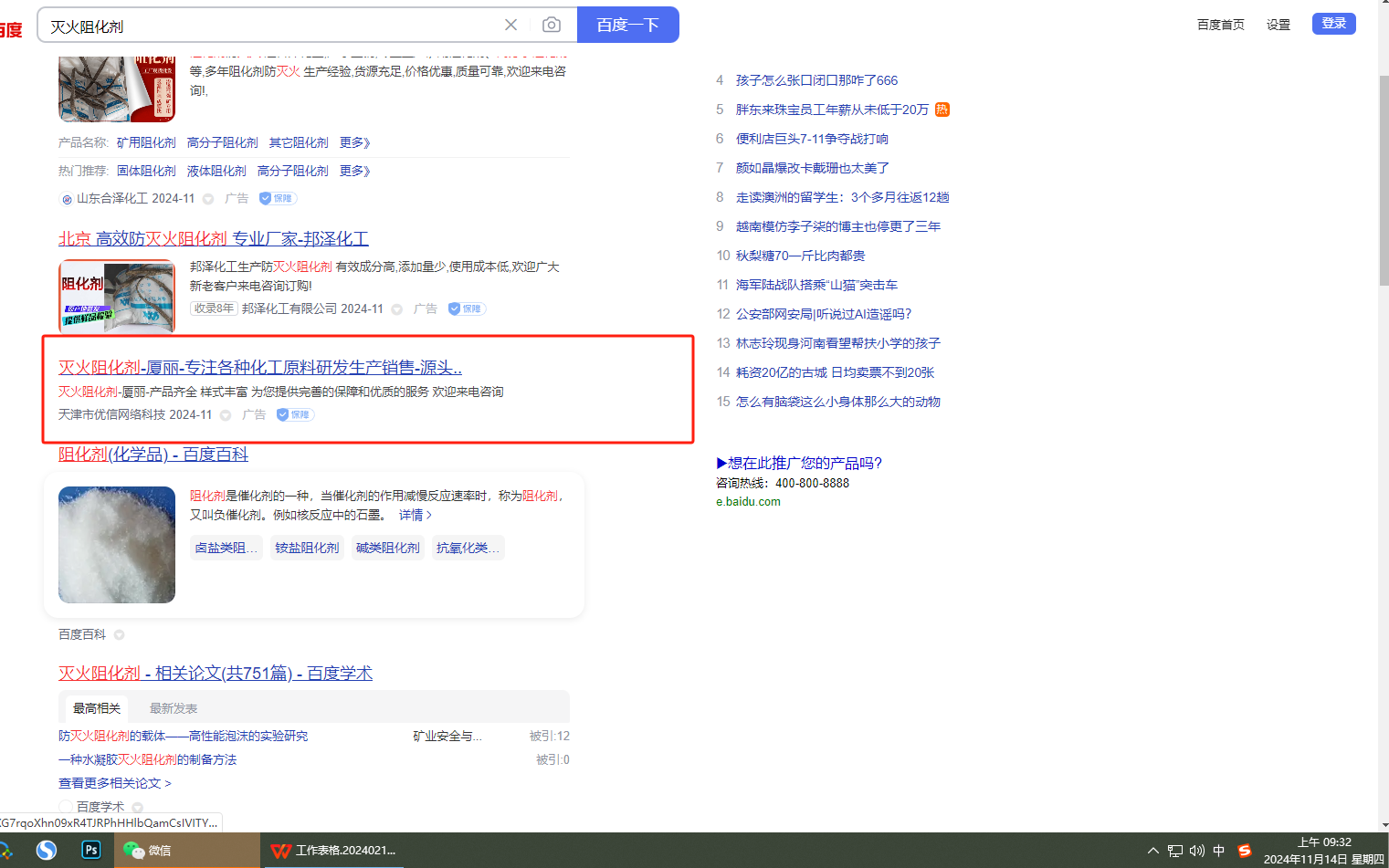Open the Sogou browser taskbar icon
Screen dimensions: 1389x868
tap(47, 850)
